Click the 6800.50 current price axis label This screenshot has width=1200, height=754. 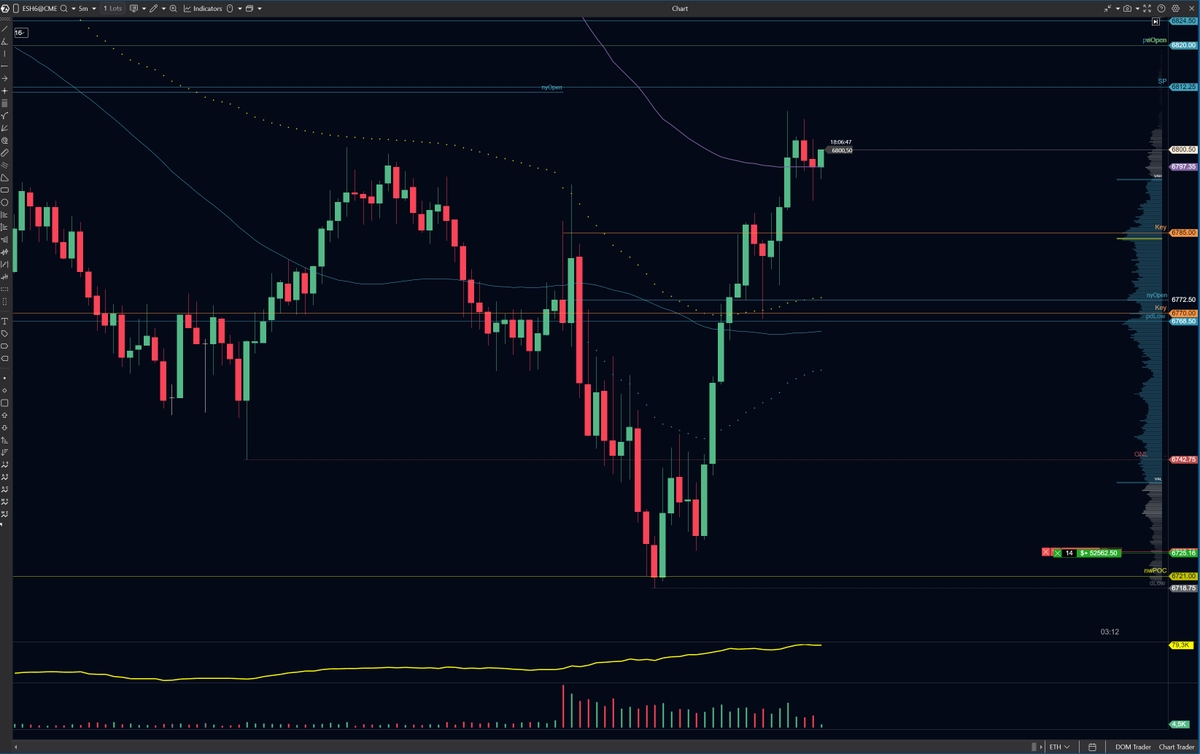point(1183,149)
